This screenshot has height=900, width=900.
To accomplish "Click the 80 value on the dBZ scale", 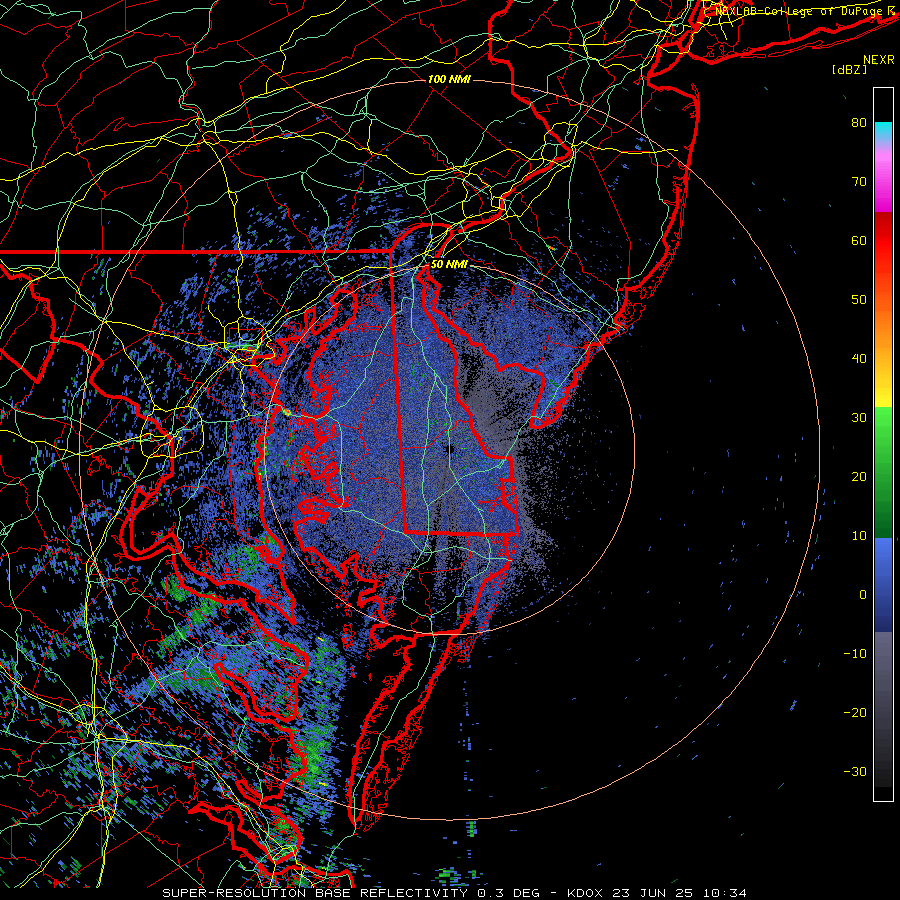I will (859, 122).
